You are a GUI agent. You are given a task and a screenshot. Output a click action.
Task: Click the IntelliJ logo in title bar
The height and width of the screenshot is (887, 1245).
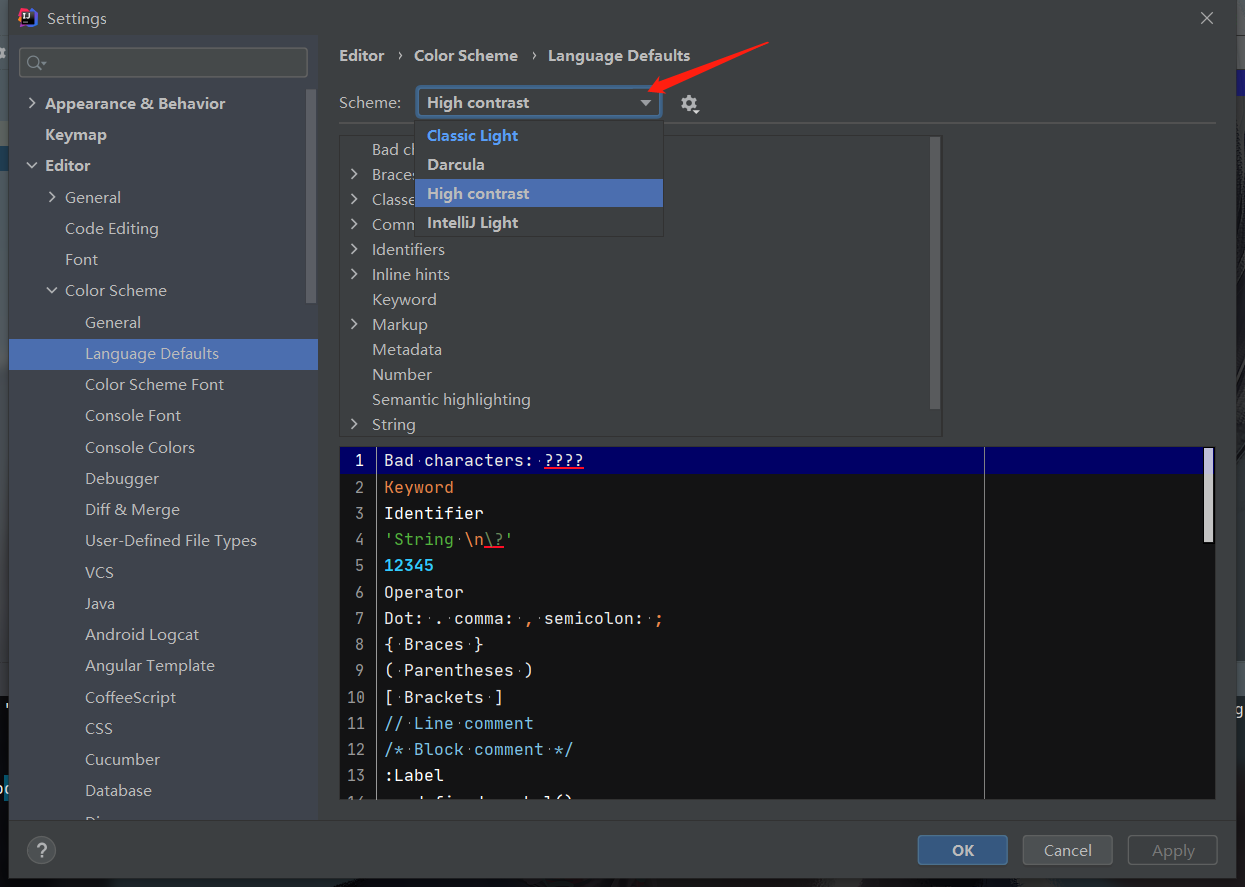point(28,18)
